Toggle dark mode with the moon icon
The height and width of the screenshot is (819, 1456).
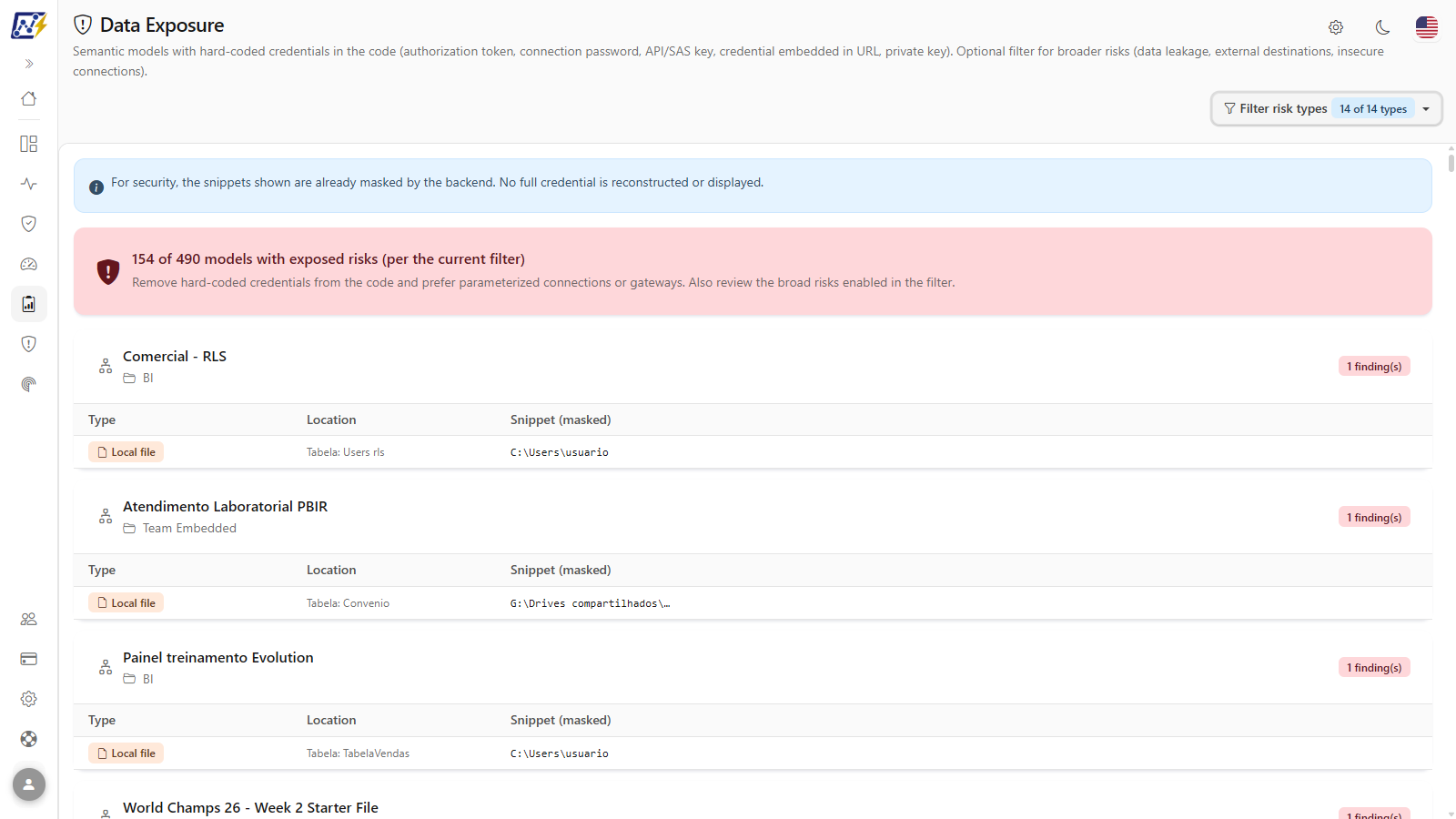pyautogui.click(x=1382, y=27)
